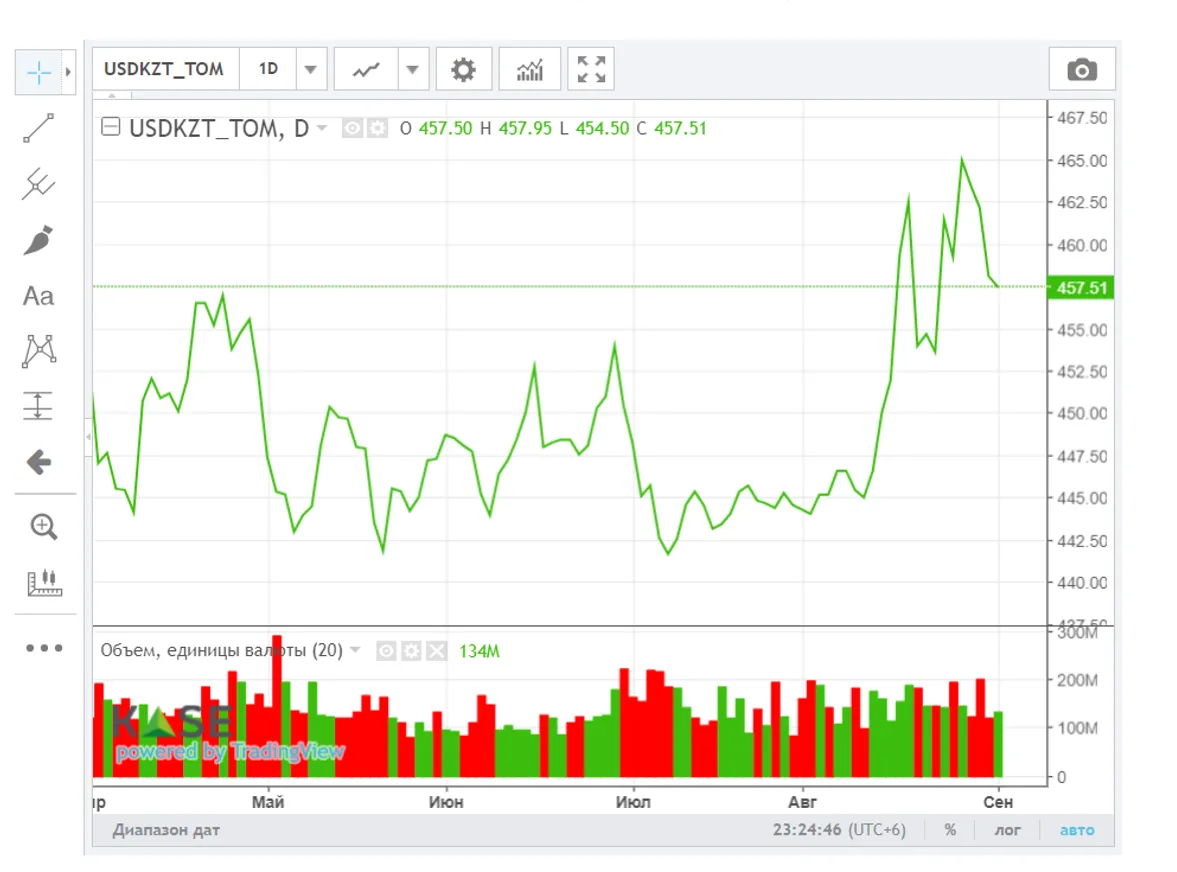
Task: Expand the chart style dropdown arrow
Action: click(412, 70)
